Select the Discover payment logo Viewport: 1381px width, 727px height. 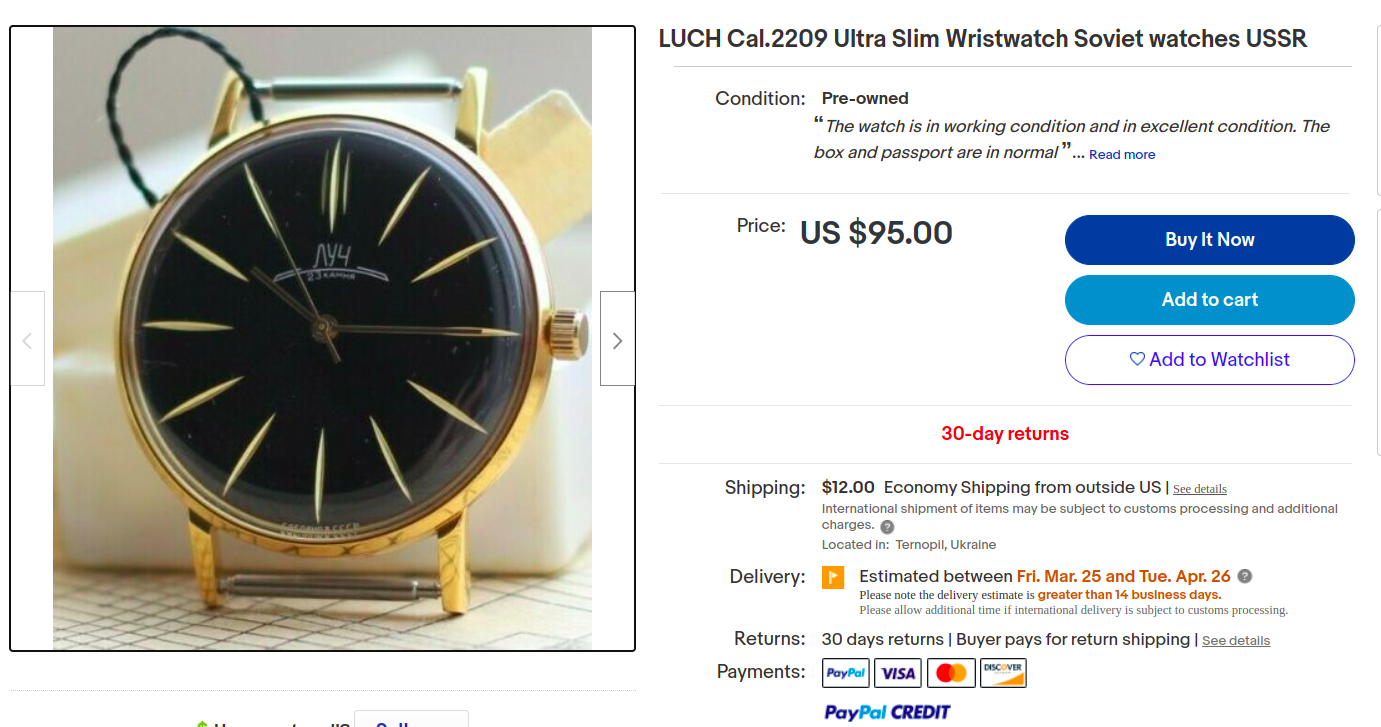click(1003, 673)
